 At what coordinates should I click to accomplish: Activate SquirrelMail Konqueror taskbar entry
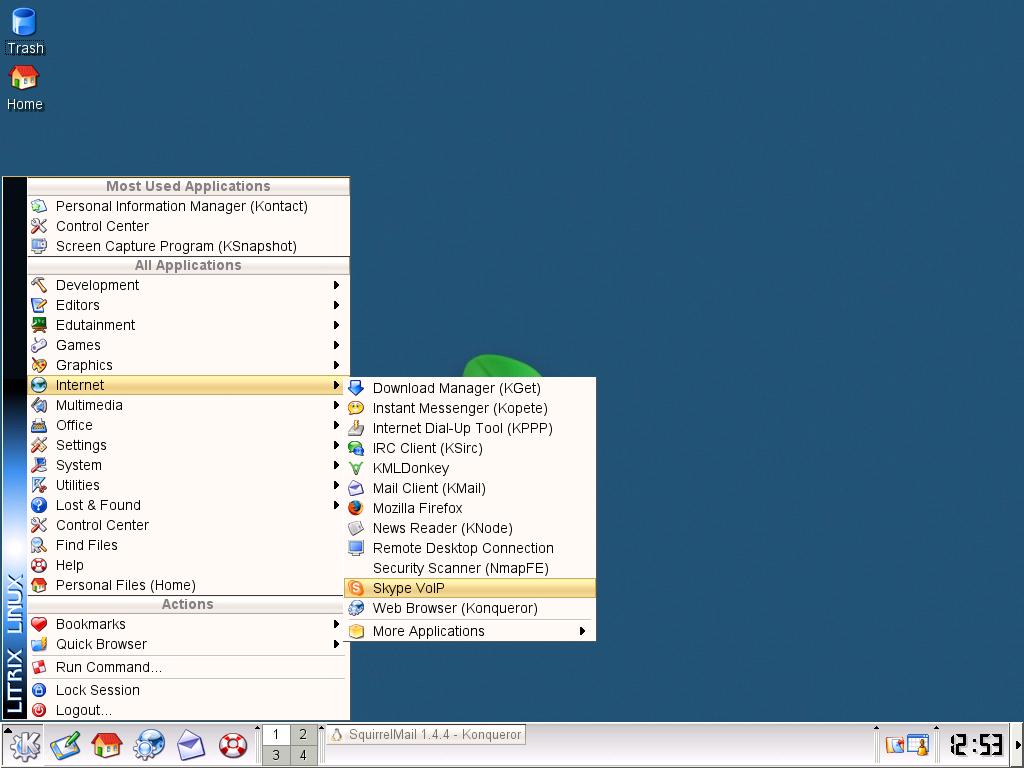tap(426, 735)
